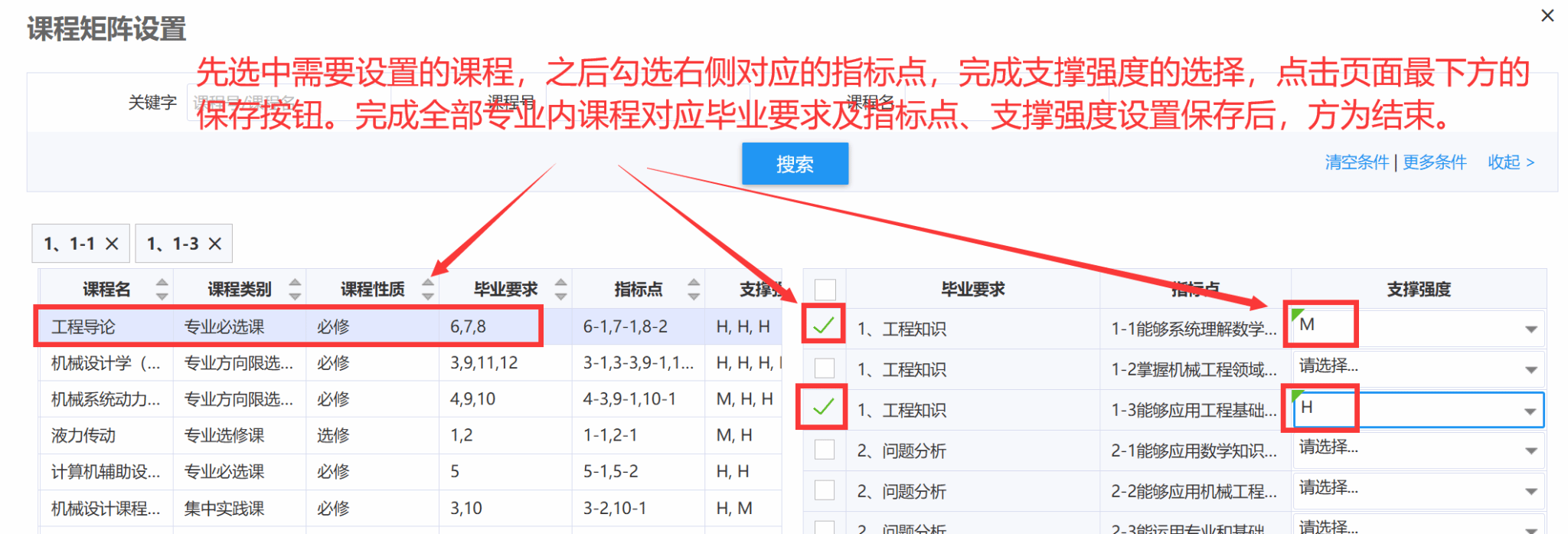This screenshot has width=1568, height=534.
Task: Check the 1-2 掌握机械工程领域 checkbox
Action: pyautogui.click(x=825, y=369)
